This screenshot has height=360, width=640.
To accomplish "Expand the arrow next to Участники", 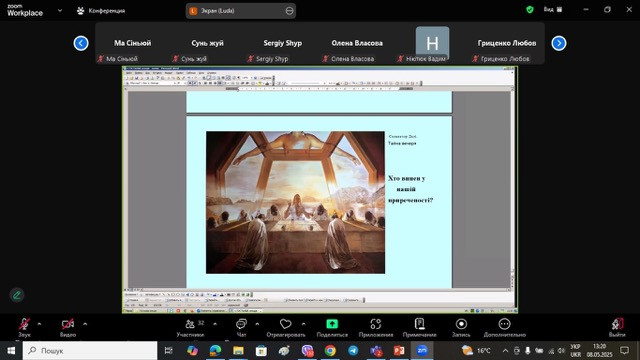I will [x=215, y=324].
